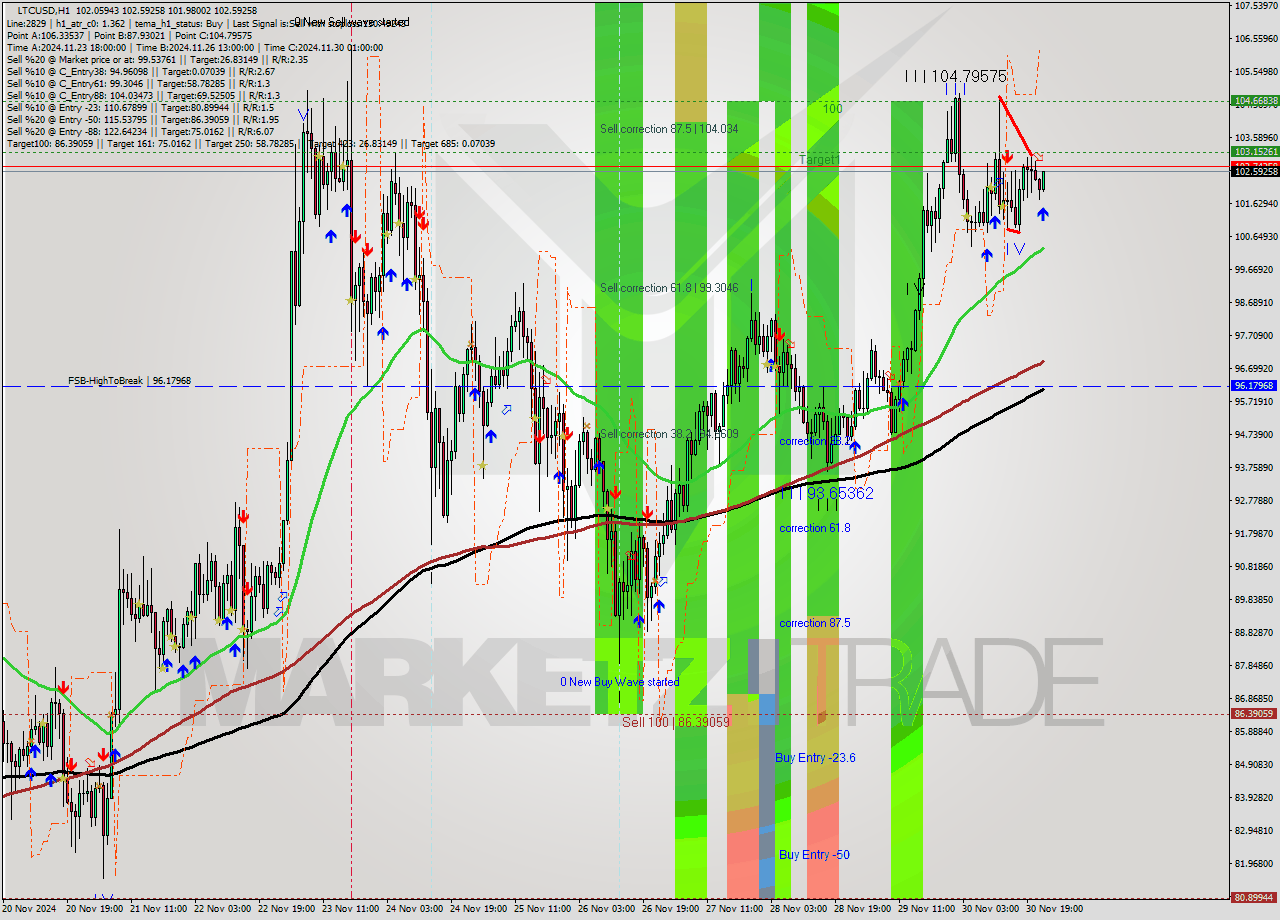Image resolution: width=1280 pixels, height=920 pixels.
Task: Click the blue 'correction 87.5' label
Action: point(815,623)
